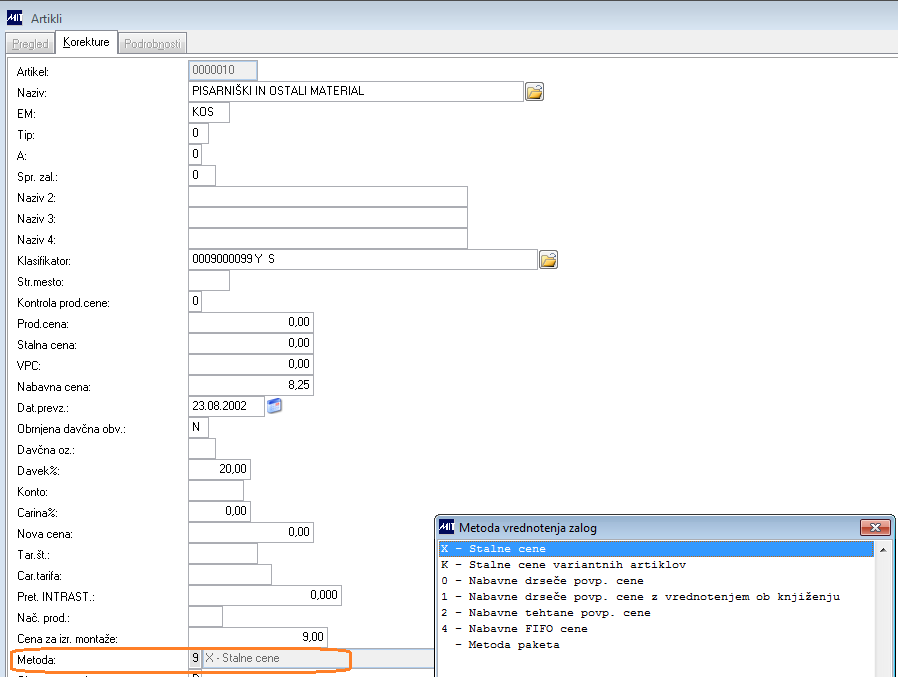The width and height of the screenshot is (898, 677).
Task: Click the Klasifikator input field
Action: coord(363,259)
